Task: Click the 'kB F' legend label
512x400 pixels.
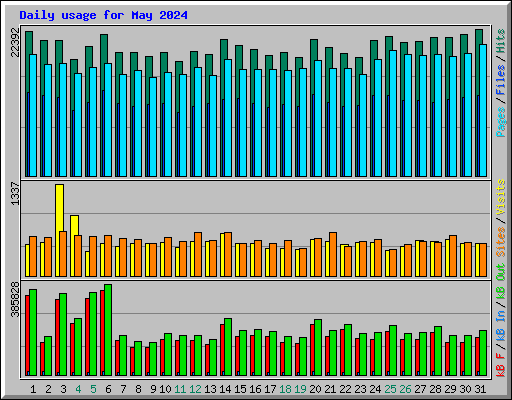Action: [x=501, y=365]
